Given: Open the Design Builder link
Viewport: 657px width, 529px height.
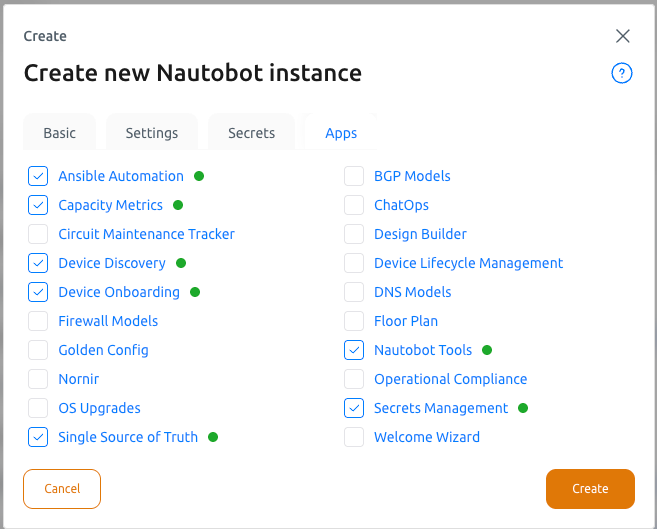Looking at the screenshot, I should (x=420, y=234).
